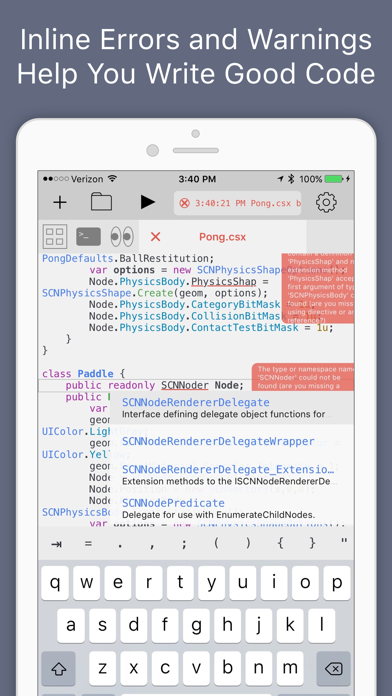Image resolution: width=392 pixels, height=696 pixels.
Task: Tap the c key on keyboard
Action: tap(165, 668)
